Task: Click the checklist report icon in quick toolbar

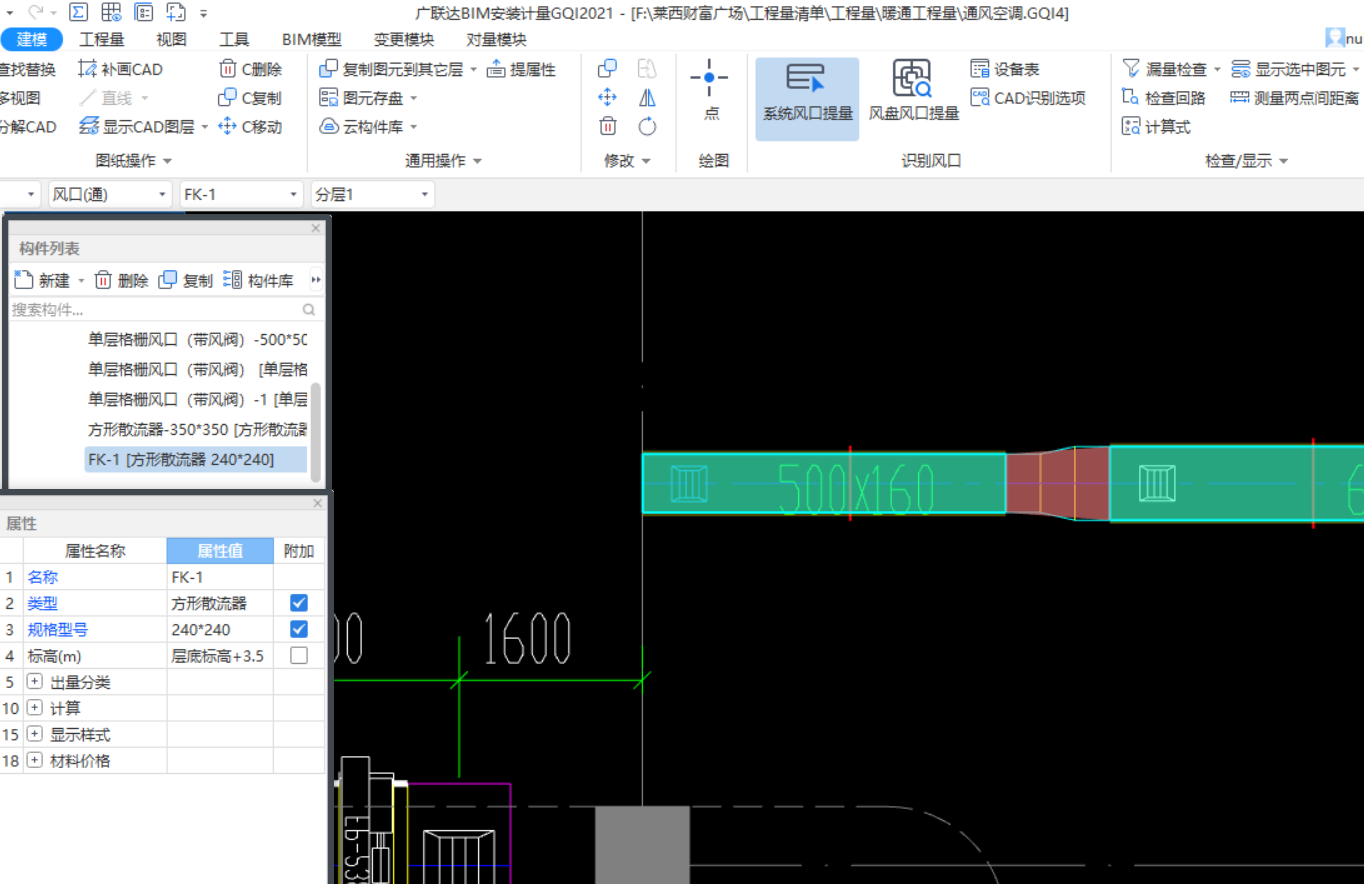Action: (143, 13)
